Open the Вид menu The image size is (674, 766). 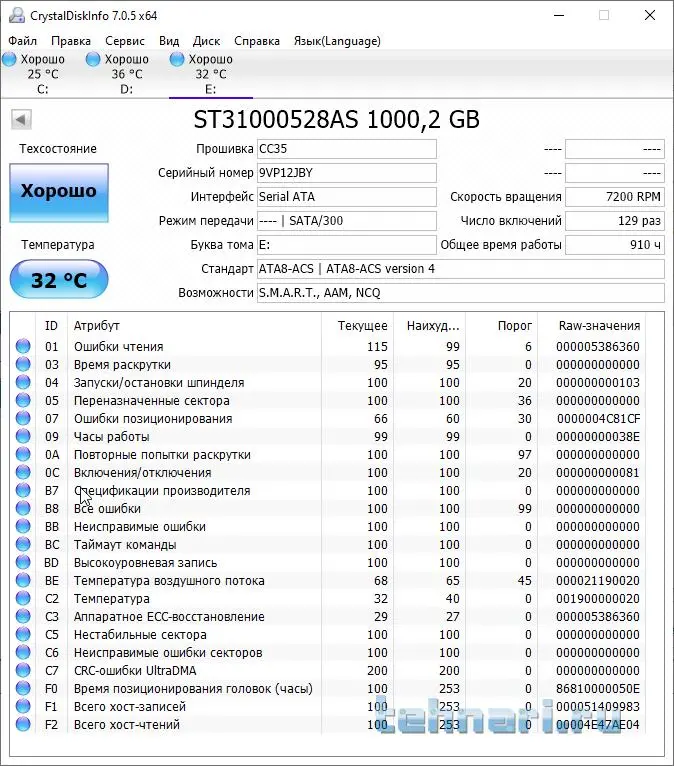click(x=169, y=41)
